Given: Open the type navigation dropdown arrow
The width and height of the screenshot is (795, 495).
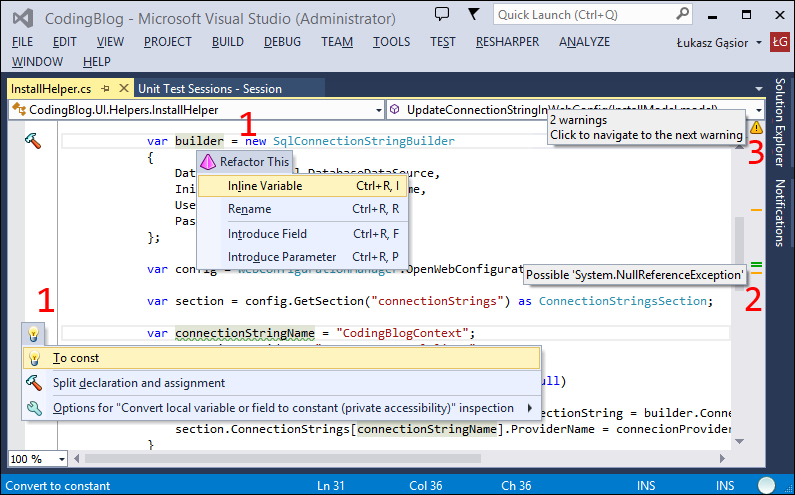Looking at the screenshot, I should [379, 110].
